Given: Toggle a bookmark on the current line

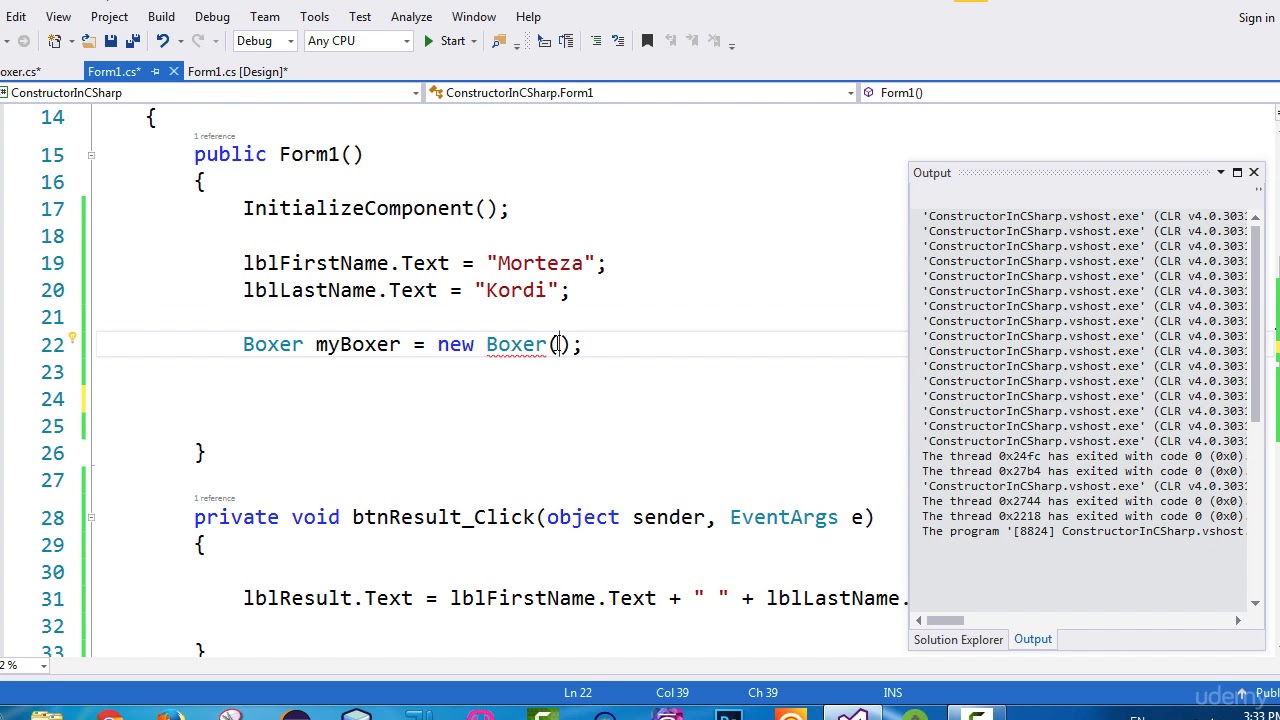Looking at the screenshot, I should tap(647, 41).
